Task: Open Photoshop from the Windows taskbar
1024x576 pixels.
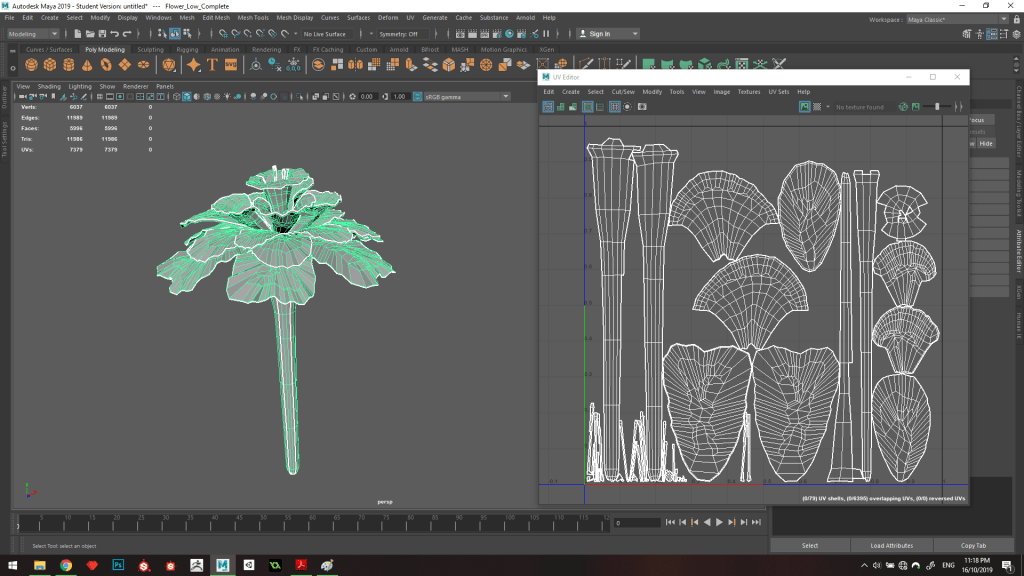Action: coord(119,565)
